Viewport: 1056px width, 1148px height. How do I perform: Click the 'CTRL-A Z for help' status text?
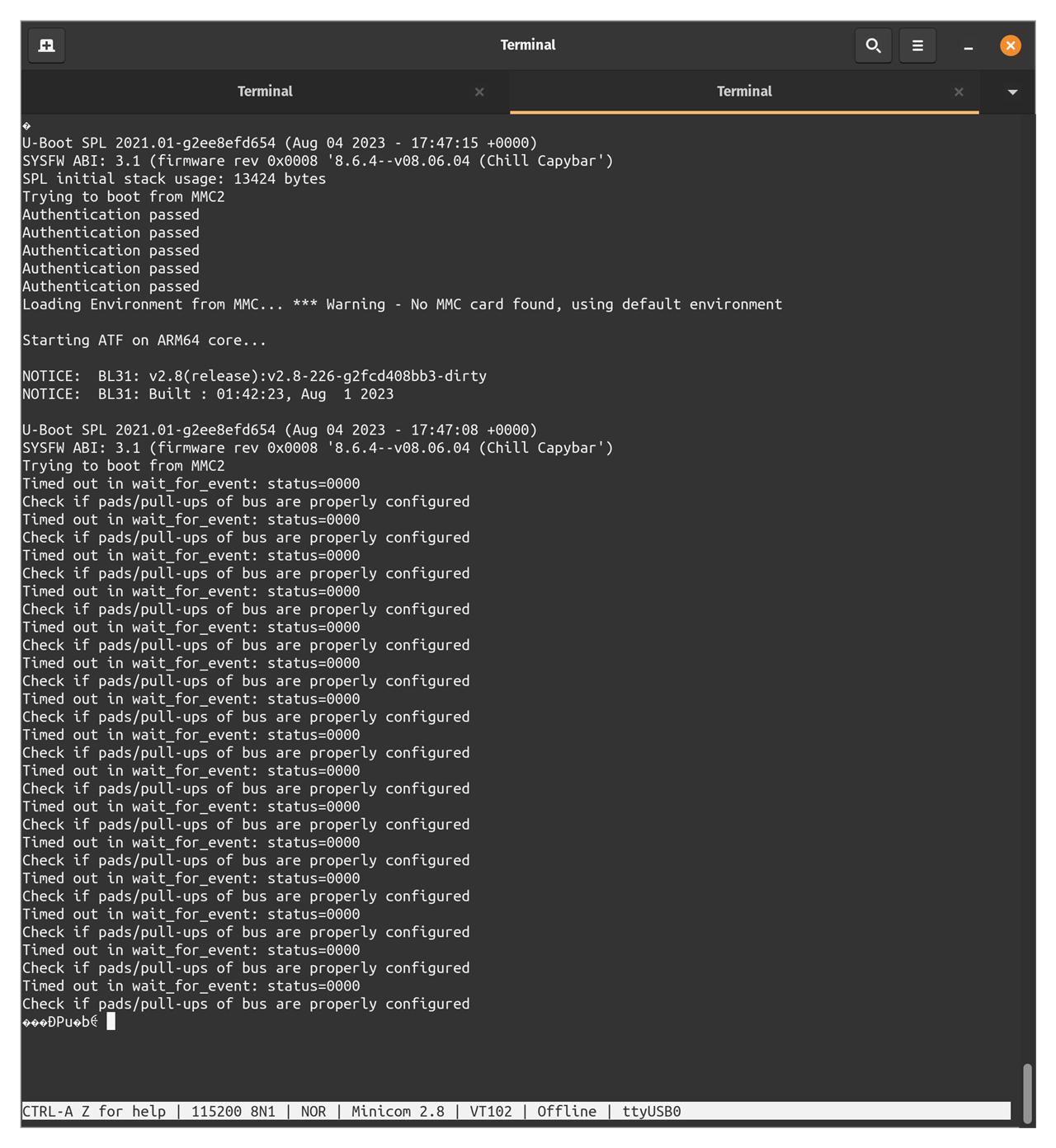tap(94, 1111)
